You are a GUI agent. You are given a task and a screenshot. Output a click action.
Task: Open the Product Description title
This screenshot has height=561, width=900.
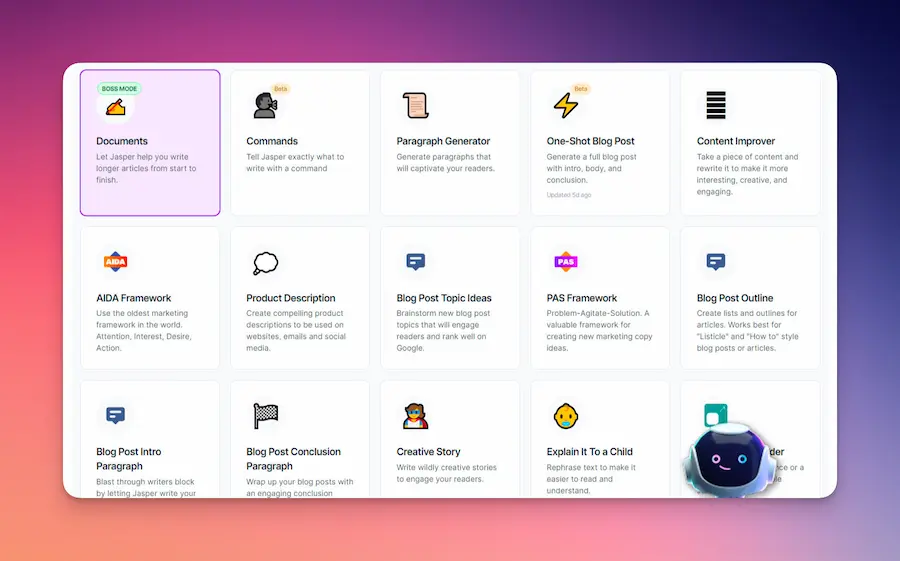(291, 298)
